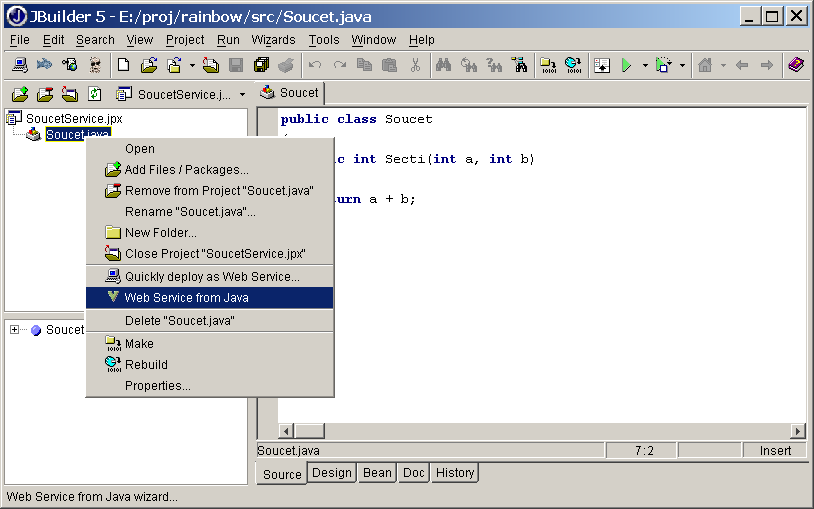Click editor horizontal scrollbar right arrow
Viewport: 814px width, 509px height.
tap(798, 431)
